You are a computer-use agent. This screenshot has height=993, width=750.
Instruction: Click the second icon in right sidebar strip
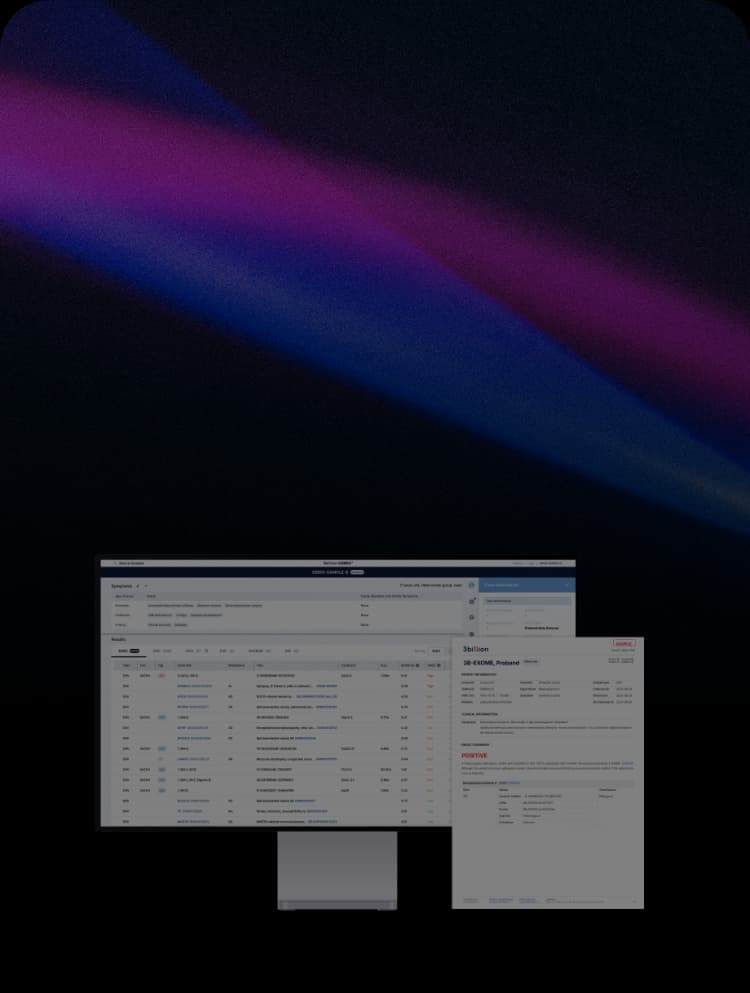tap(471, 601)
